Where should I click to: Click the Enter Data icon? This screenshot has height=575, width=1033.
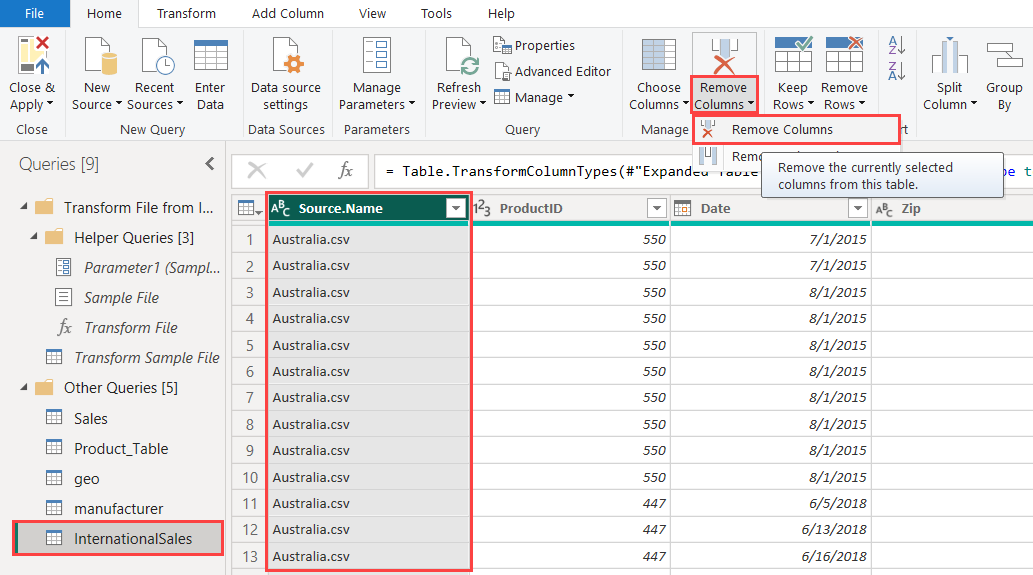click(211, 55)
